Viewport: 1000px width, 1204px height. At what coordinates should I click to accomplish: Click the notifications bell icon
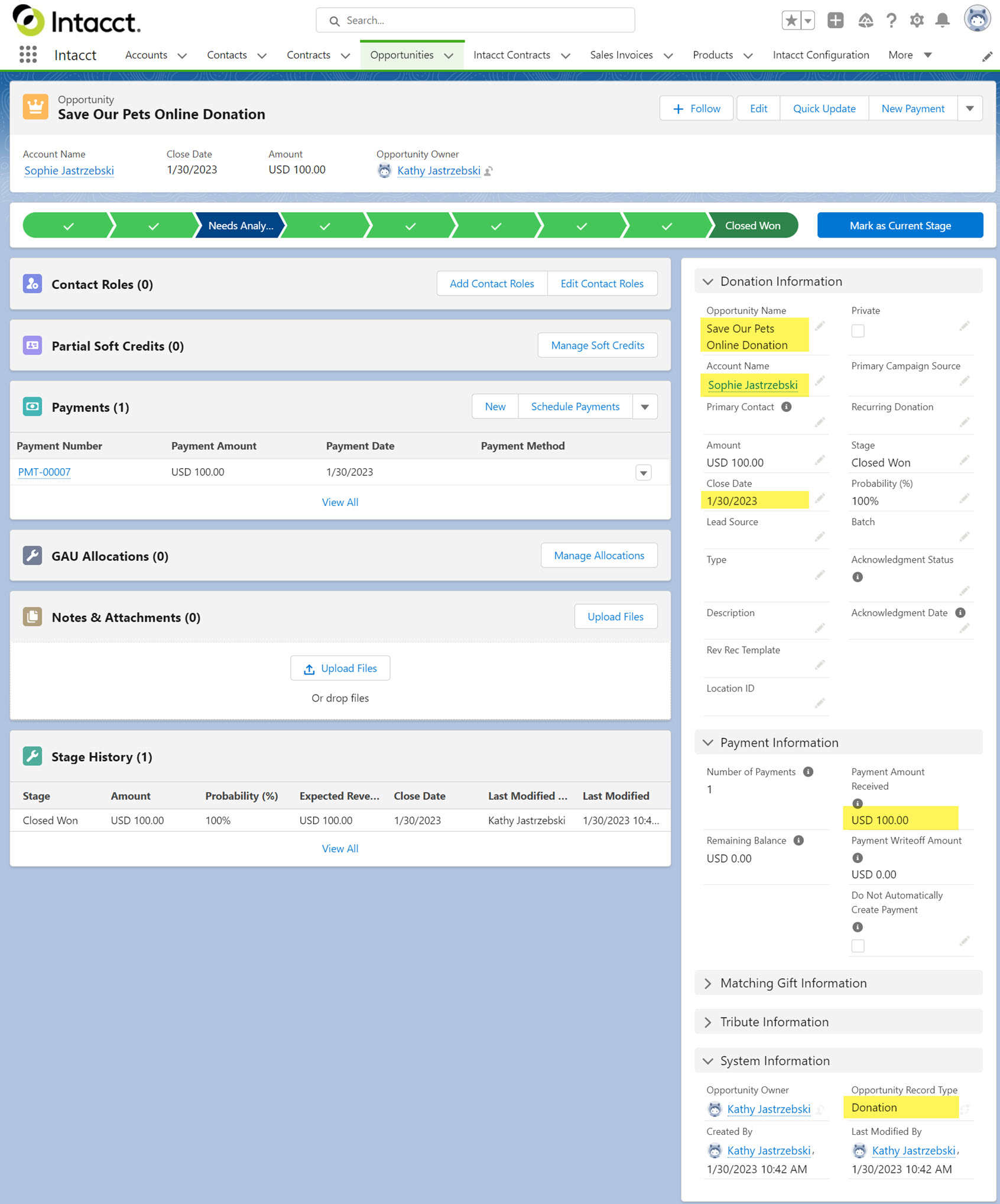(x=942, y=21)
